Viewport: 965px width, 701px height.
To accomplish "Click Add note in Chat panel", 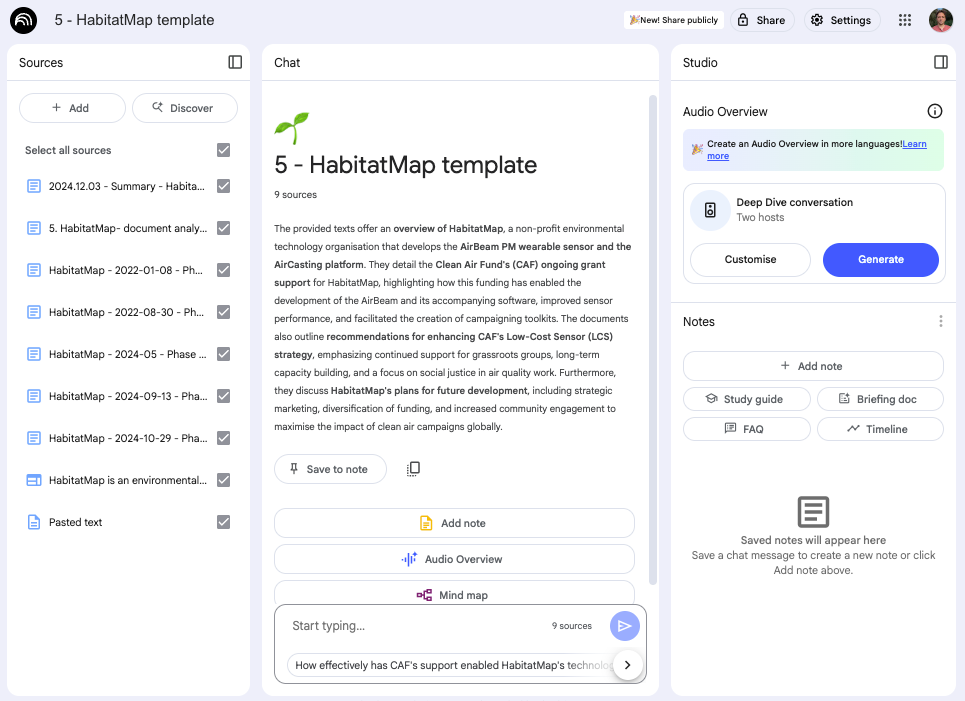I will (x=454, y=523).
